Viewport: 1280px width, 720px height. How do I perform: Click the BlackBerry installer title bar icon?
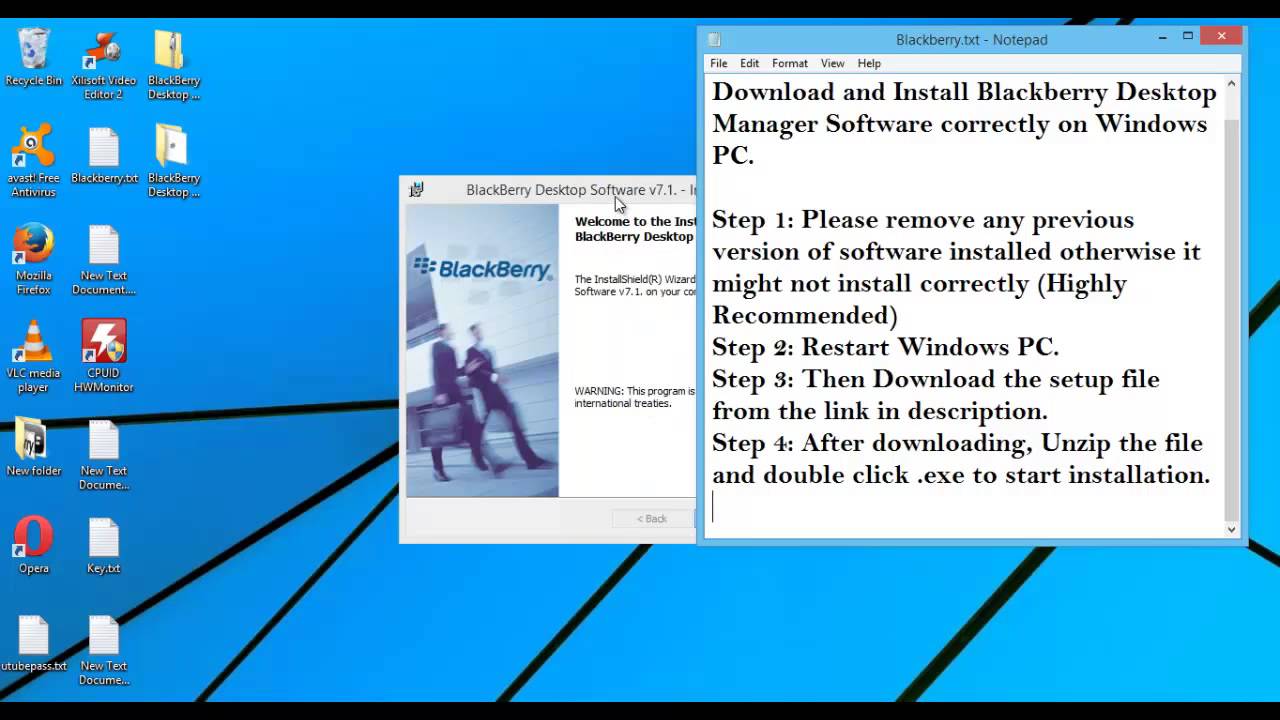tap(416, 189)
